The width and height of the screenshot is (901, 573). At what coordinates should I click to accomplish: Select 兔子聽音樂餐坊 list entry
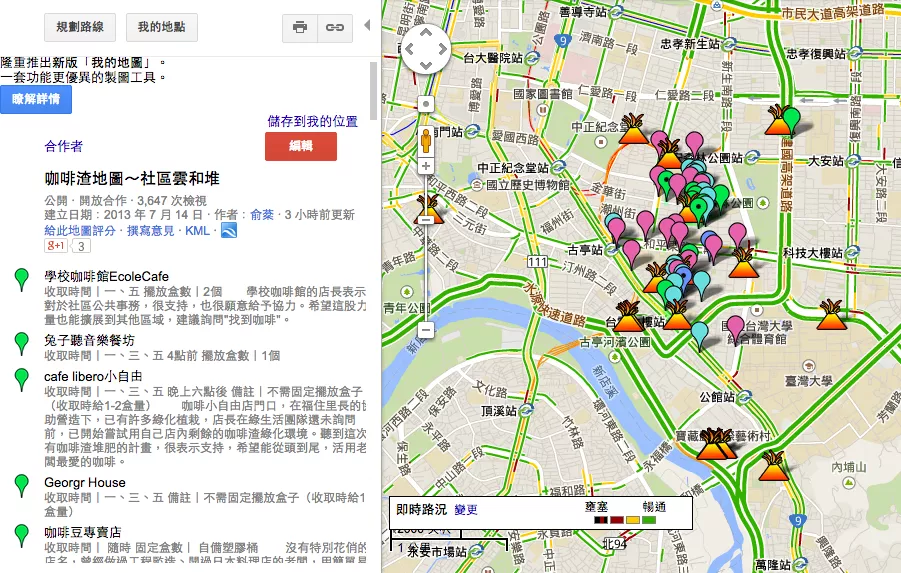pyautogui.click(x=89, y=340)
